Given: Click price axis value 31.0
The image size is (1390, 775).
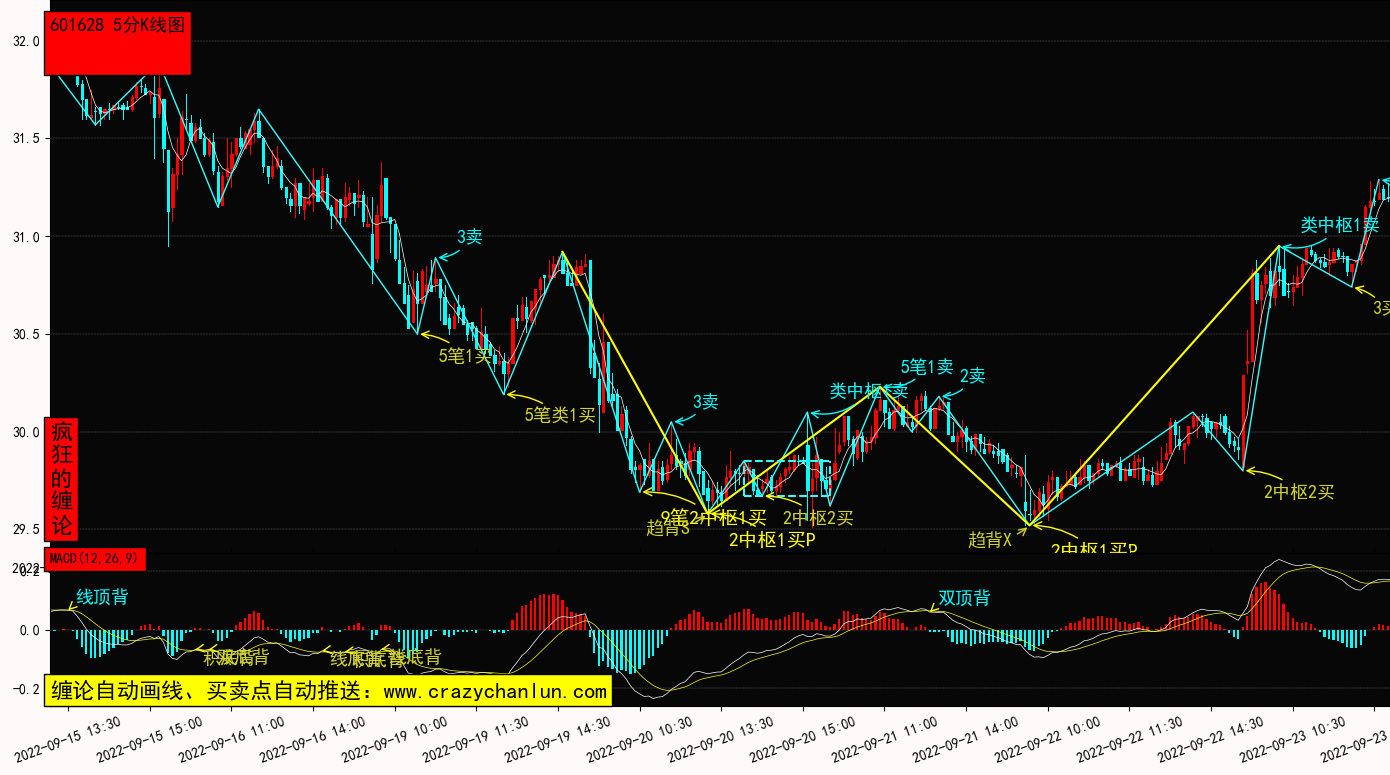Looking at the screenshot, I should pyautogui.click(x=26, y=237).
